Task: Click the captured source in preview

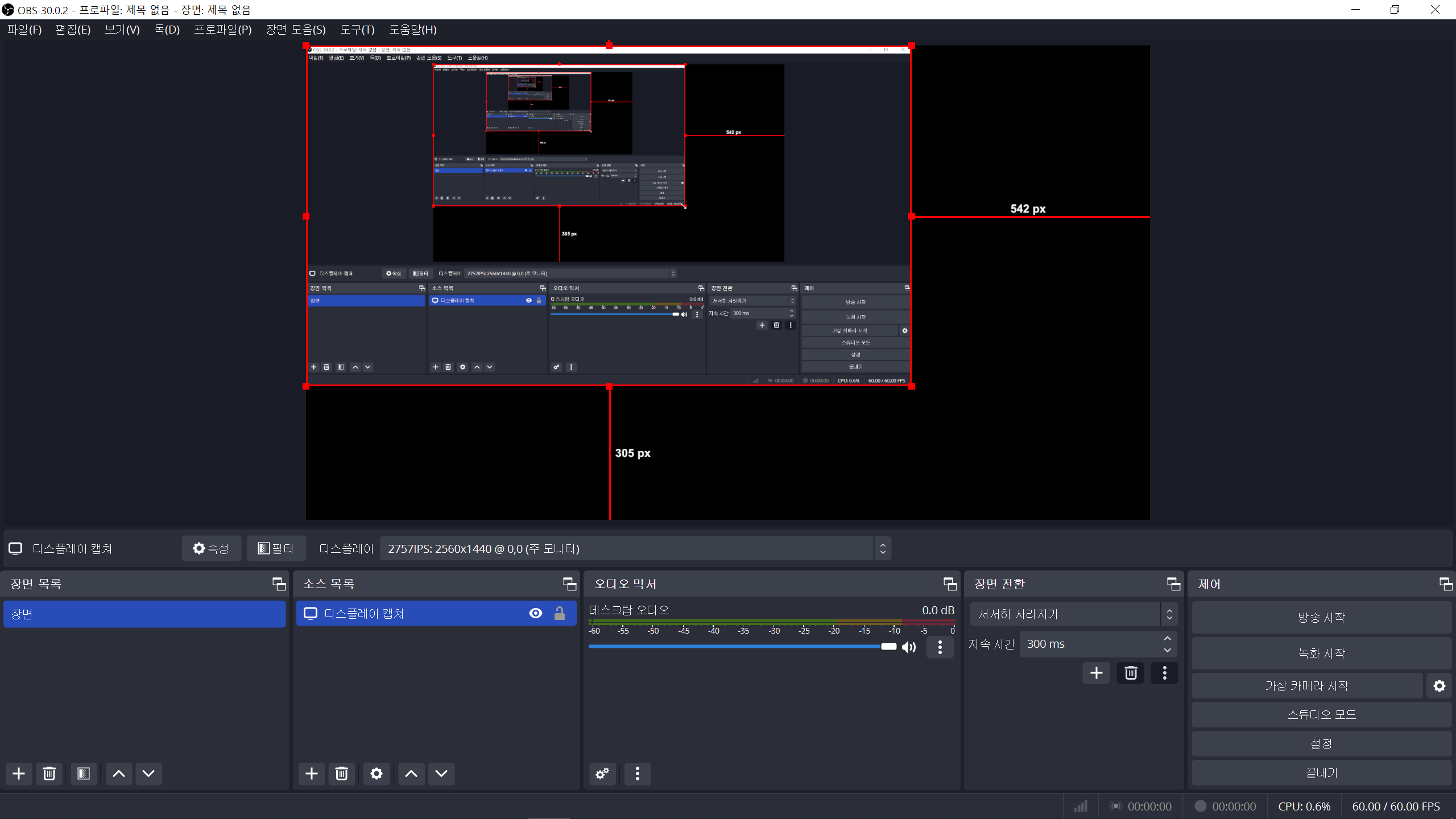Action: [609, 216]
